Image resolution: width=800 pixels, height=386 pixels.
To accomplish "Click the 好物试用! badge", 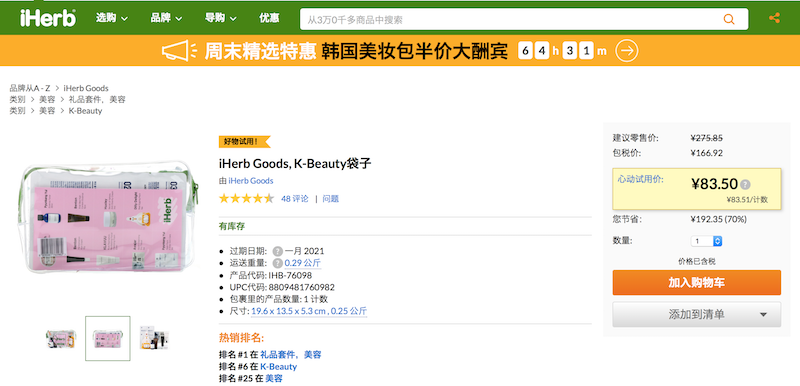I will point(244,142).
